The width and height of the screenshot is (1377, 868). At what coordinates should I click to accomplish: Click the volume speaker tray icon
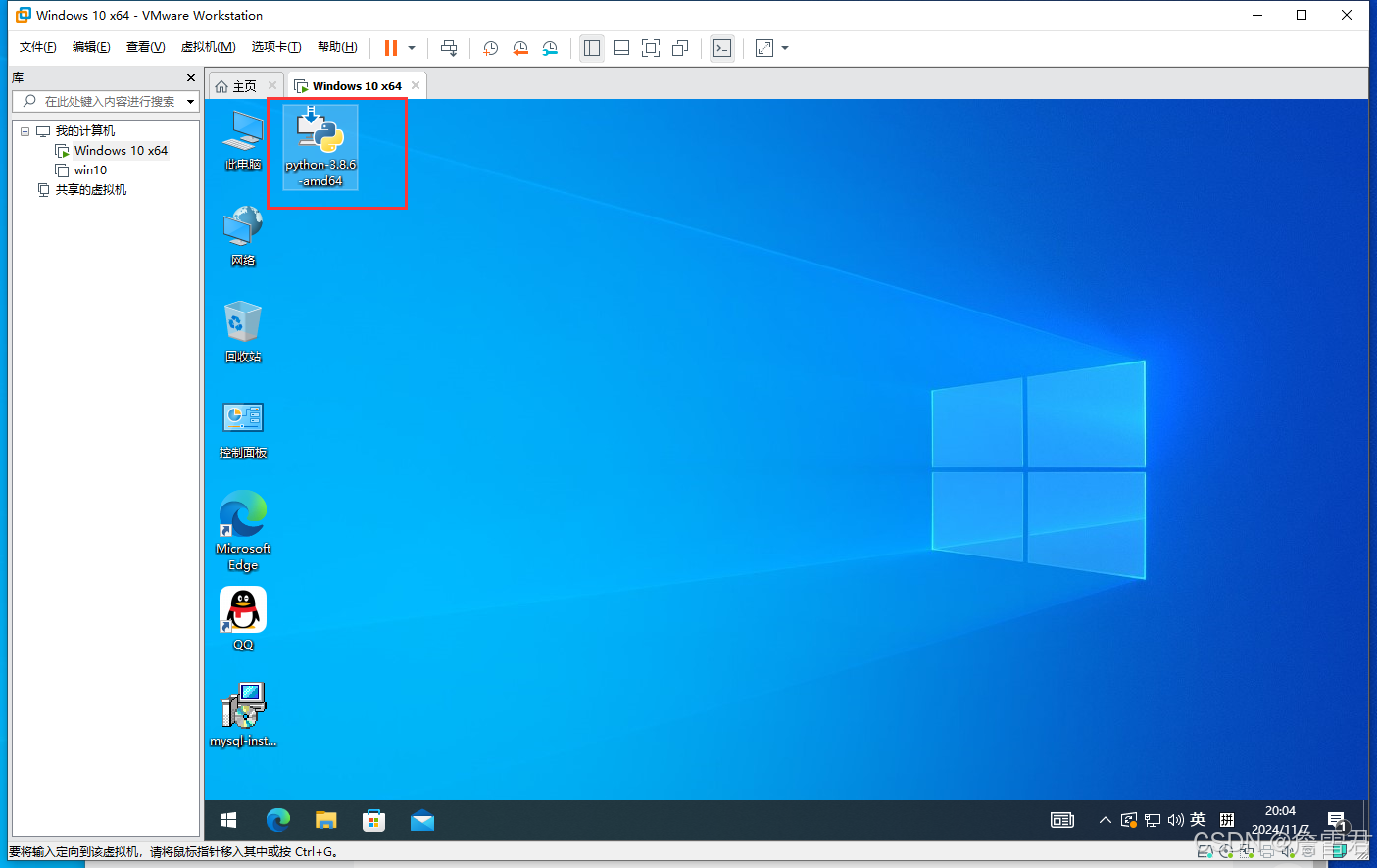pyautogui.click(x=1175, y=820)
